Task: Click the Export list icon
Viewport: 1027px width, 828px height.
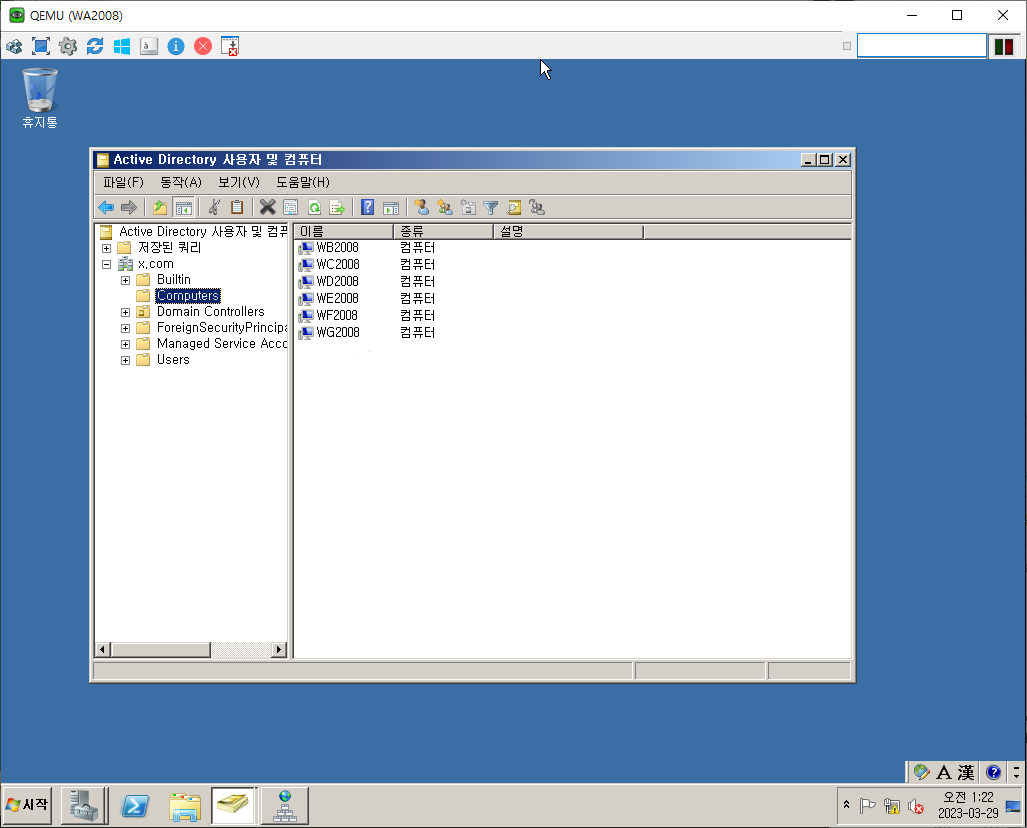Action: click(x=337, y=208)
